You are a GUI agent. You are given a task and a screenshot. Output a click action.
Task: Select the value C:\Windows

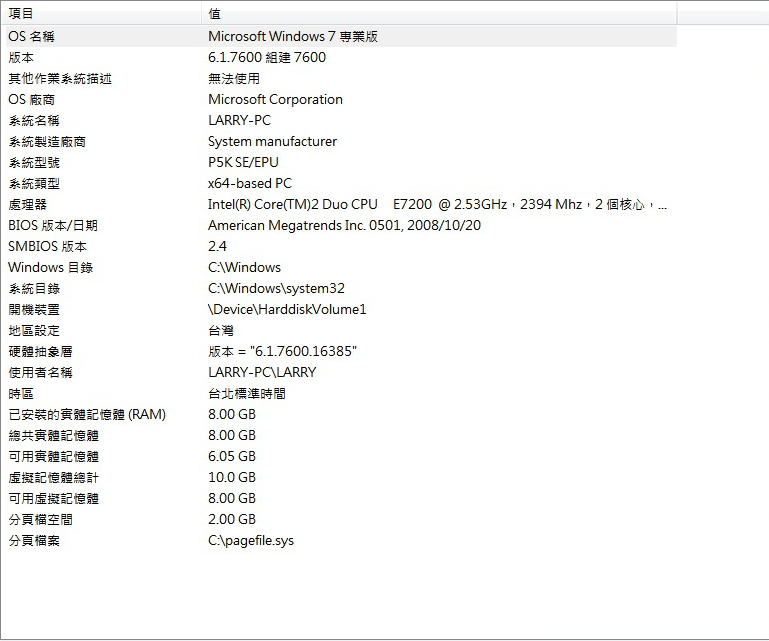(244, 268)
